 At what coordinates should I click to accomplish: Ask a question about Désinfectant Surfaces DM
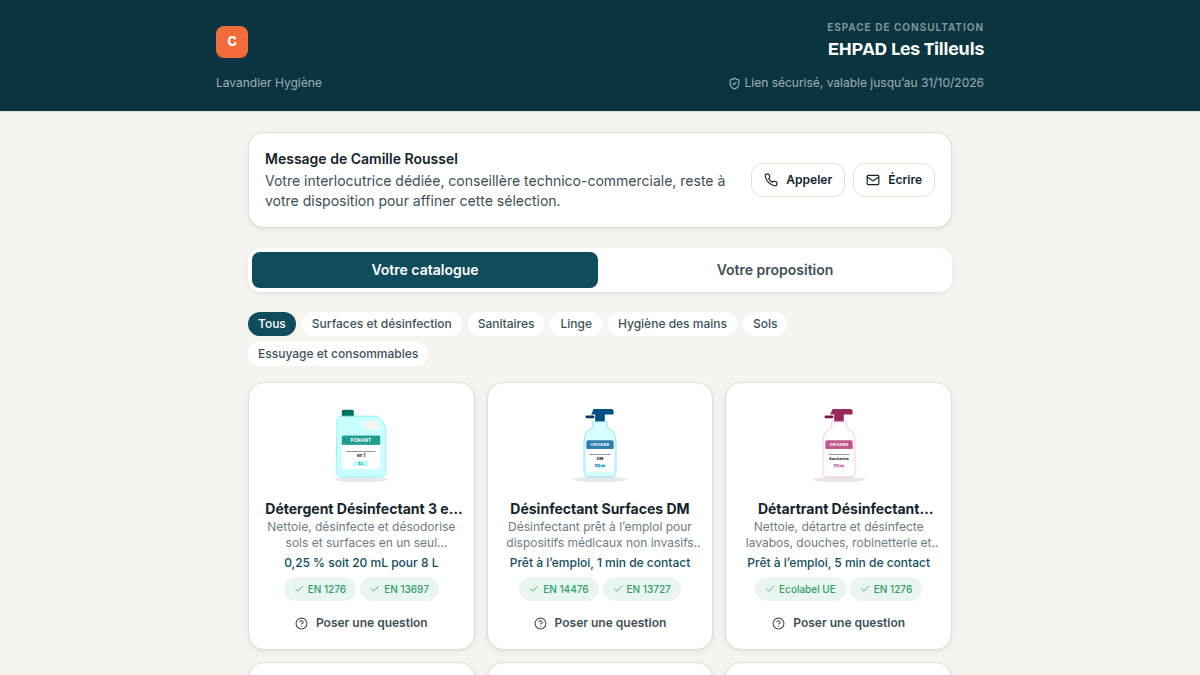click(x=600, y=623)
